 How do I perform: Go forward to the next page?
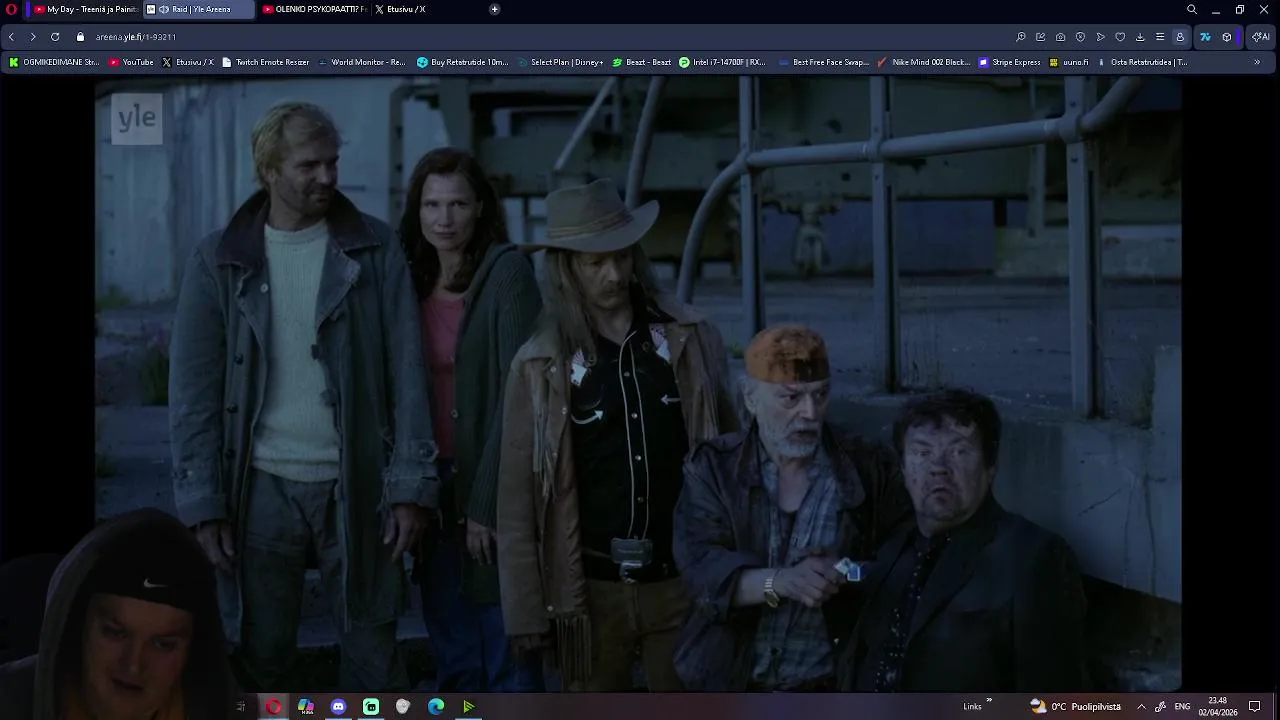pos(33,37)
